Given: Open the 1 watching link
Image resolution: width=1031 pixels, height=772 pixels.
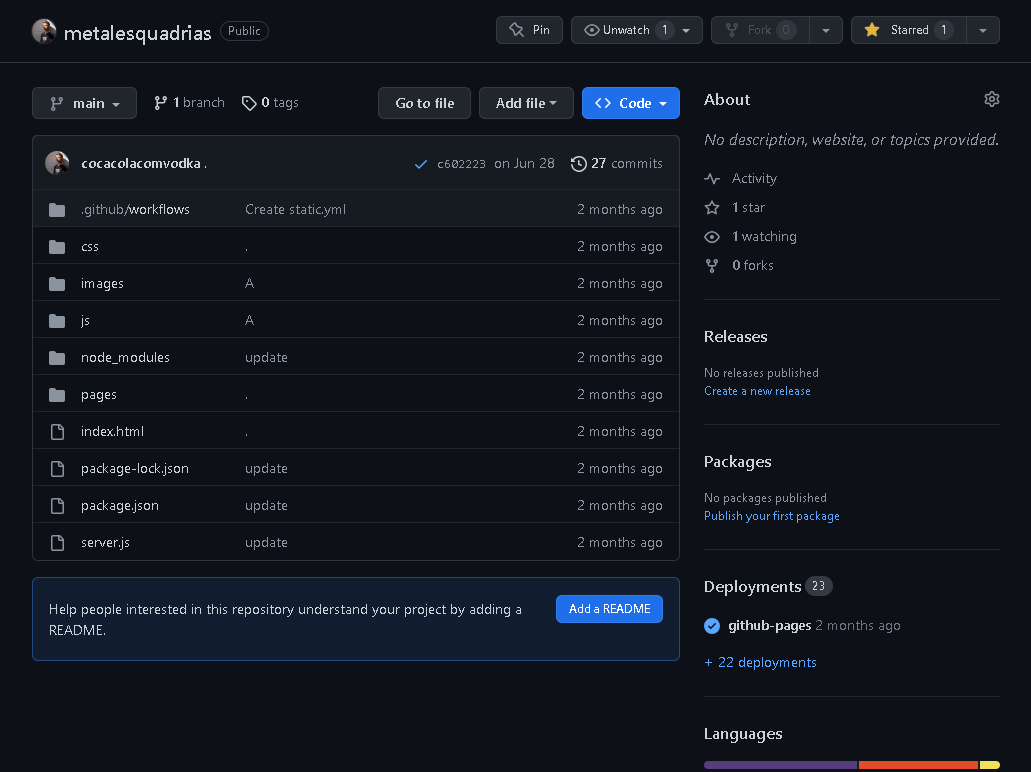Looking at the screenshot, I should pyautogui.click(x=764, y=236).
